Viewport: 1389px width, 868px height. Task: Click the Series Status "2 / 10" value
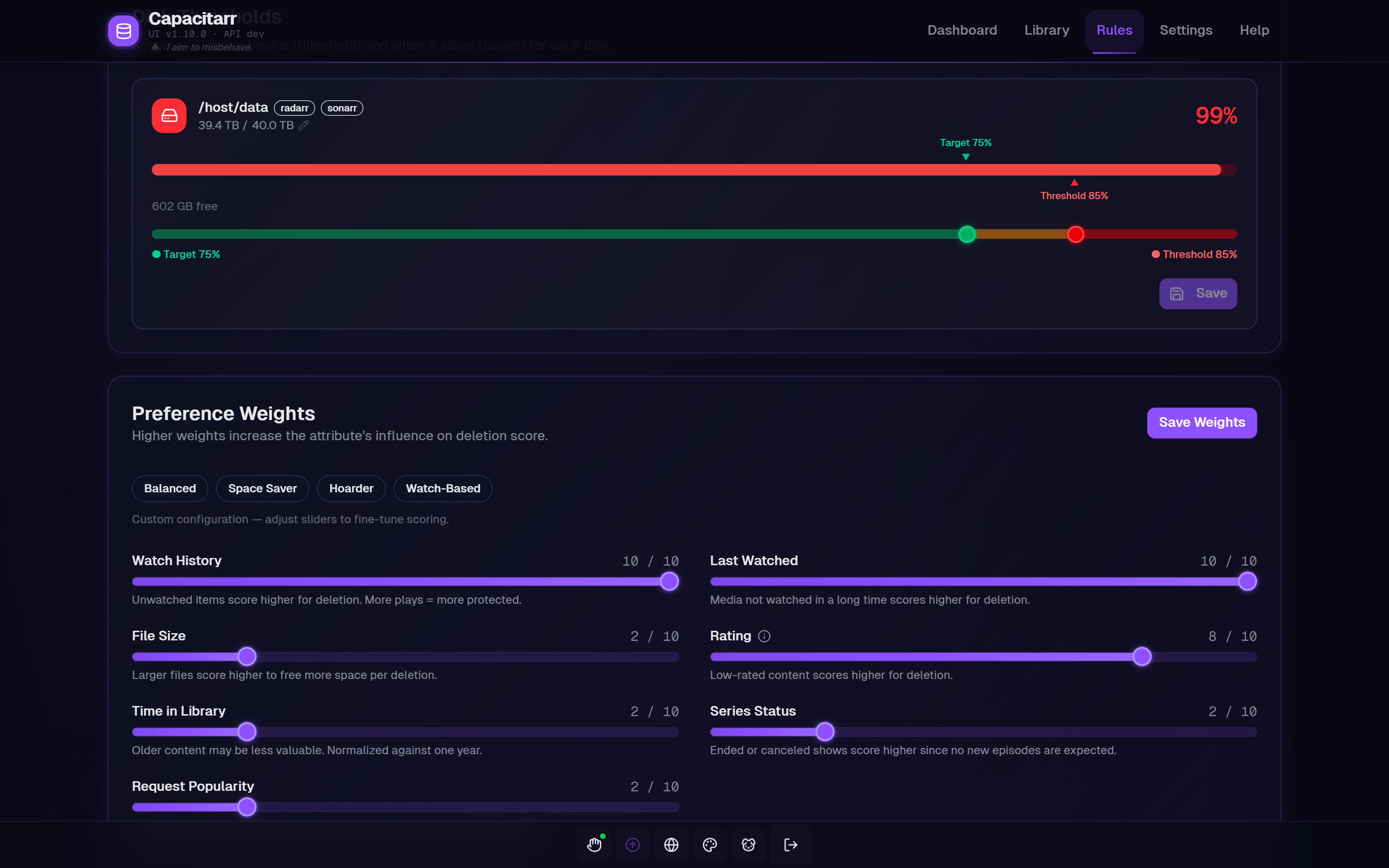(1232, 712)
